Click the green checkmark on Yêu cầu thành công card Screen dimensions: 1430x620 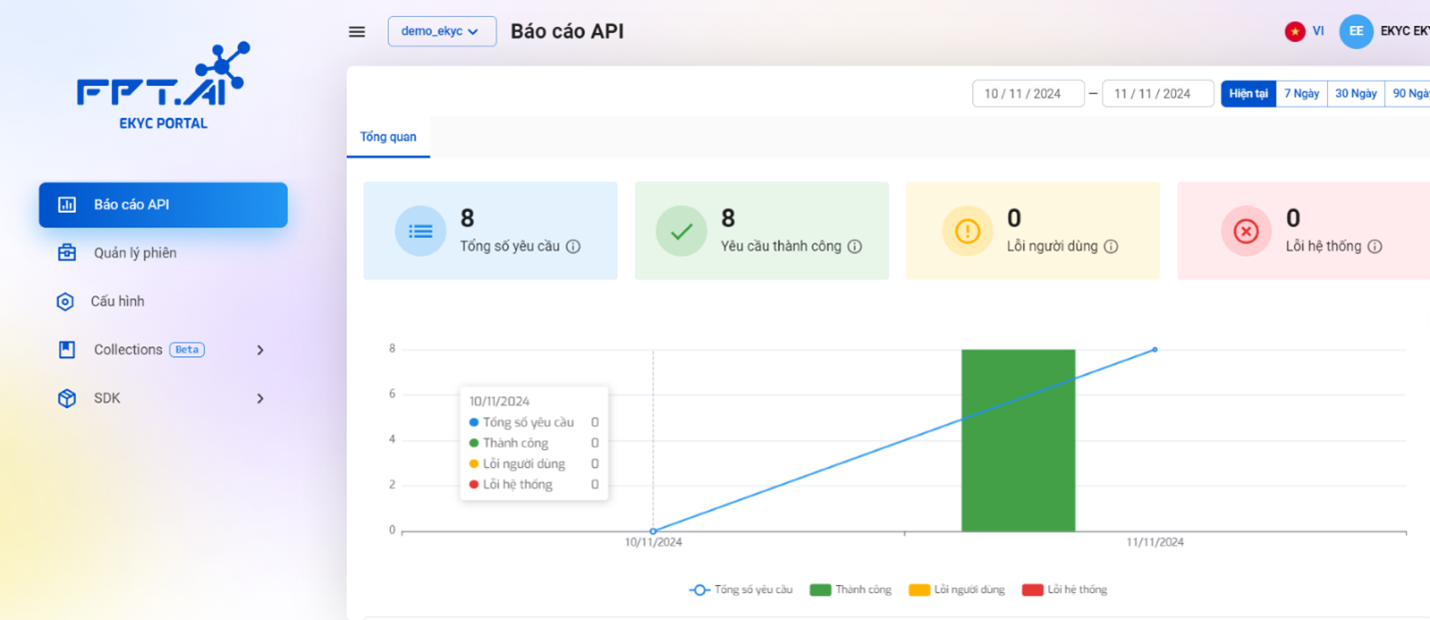(681, 230)
